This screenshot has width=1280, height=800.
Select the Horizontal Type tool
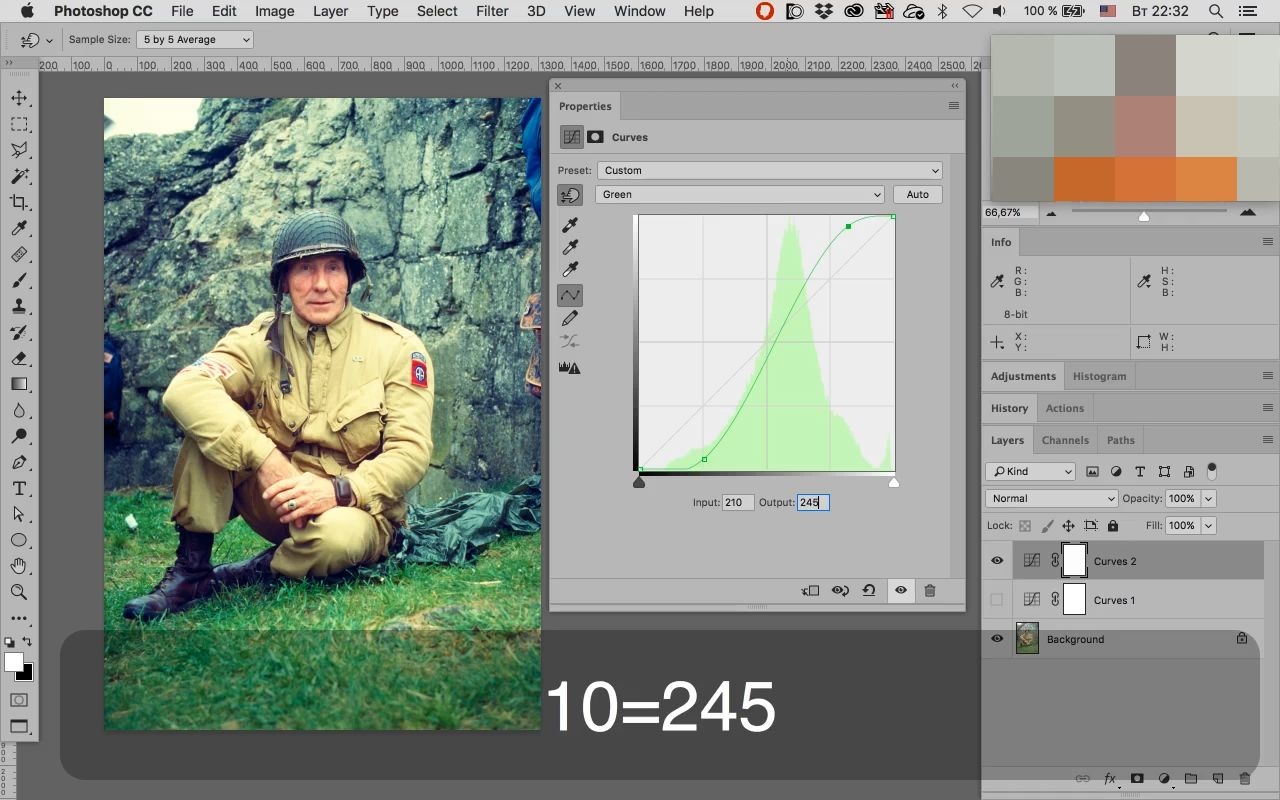[x=19, y=488]
